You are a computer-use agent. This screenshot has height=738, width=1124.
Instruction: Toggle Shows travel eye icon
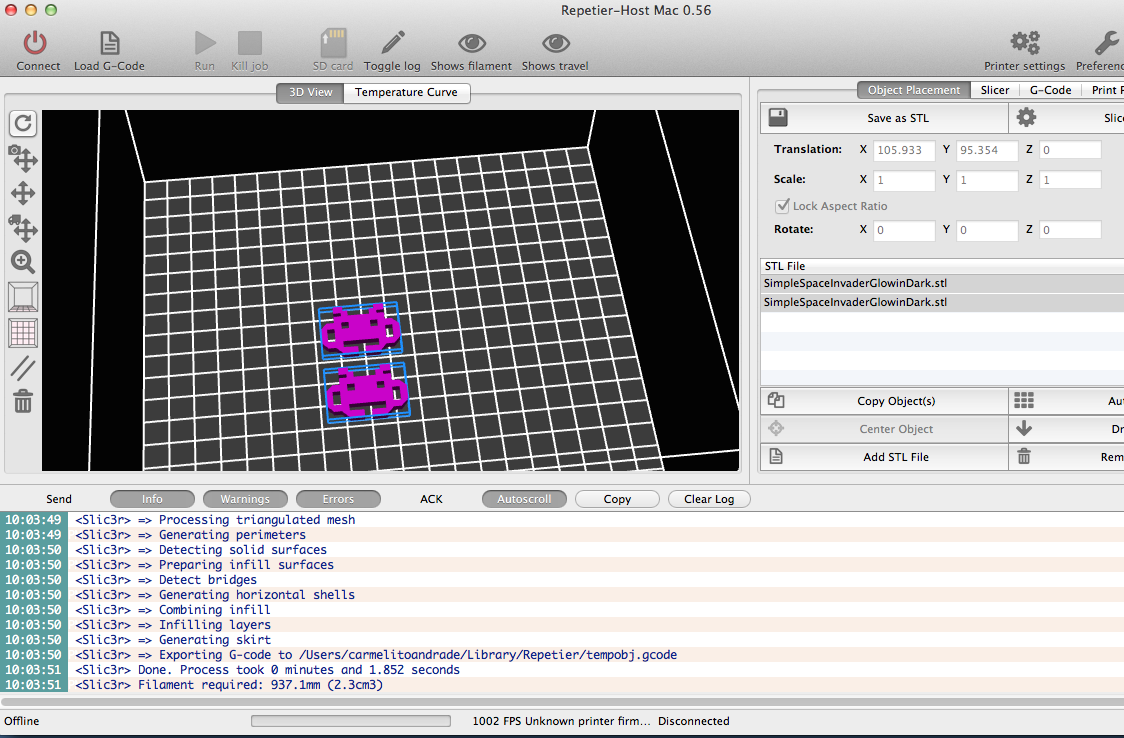point(556,44)
